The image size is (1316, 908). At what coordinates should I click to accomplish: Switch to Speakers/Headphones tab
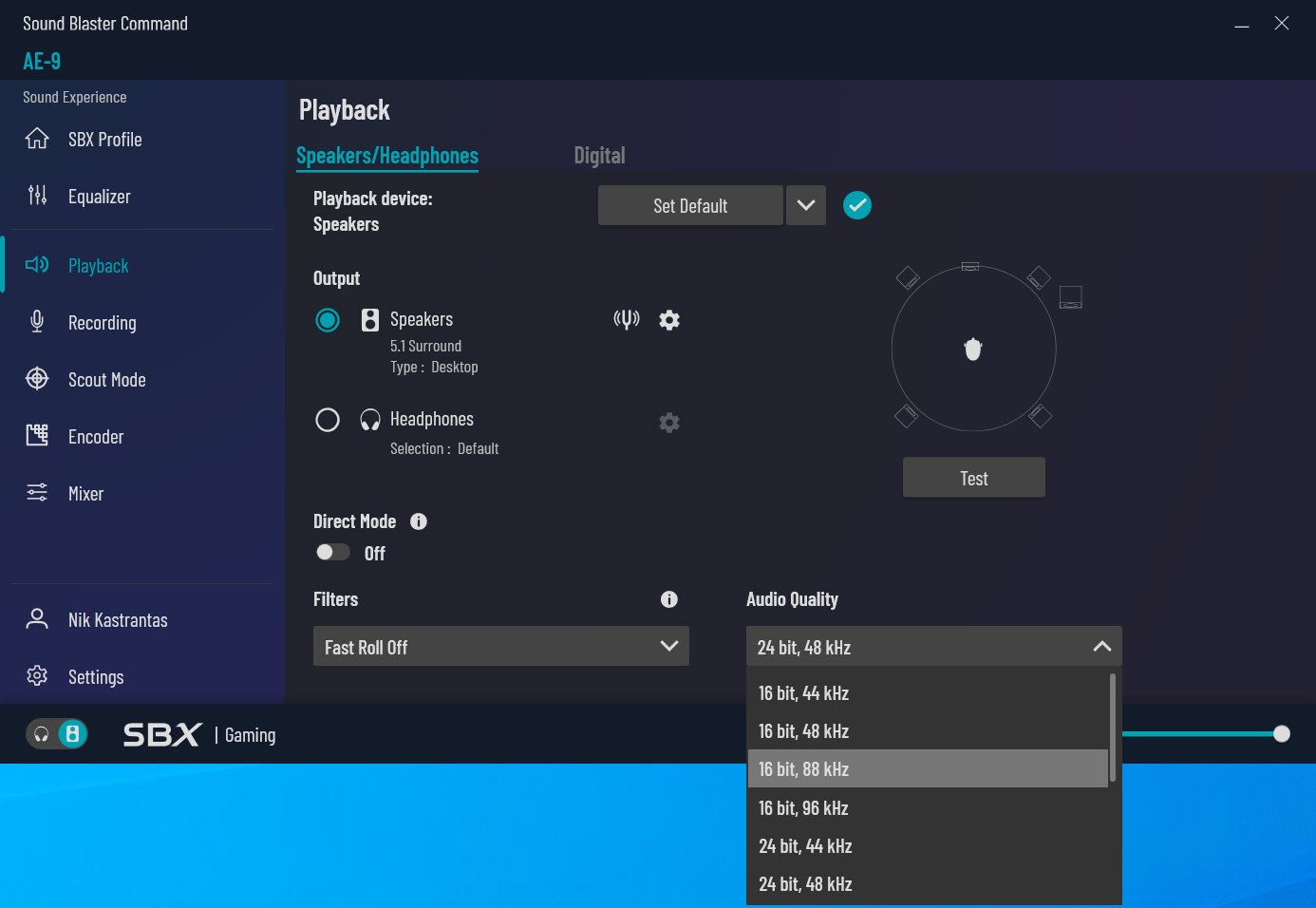pos(387,156)
